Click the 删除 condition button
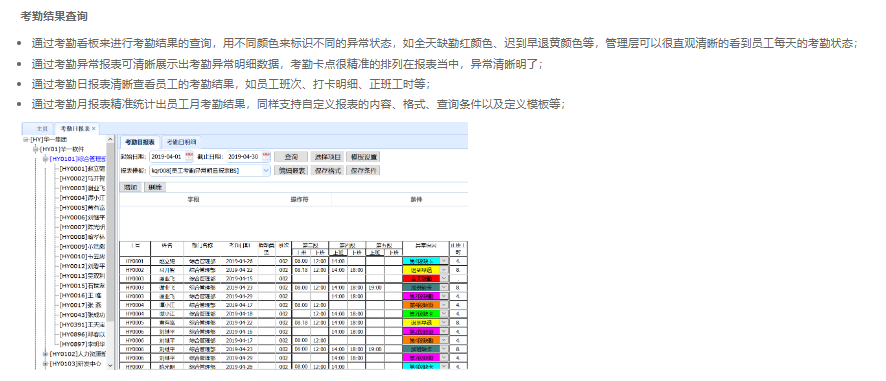The image size is (886, 381). [x=154, y=187]
